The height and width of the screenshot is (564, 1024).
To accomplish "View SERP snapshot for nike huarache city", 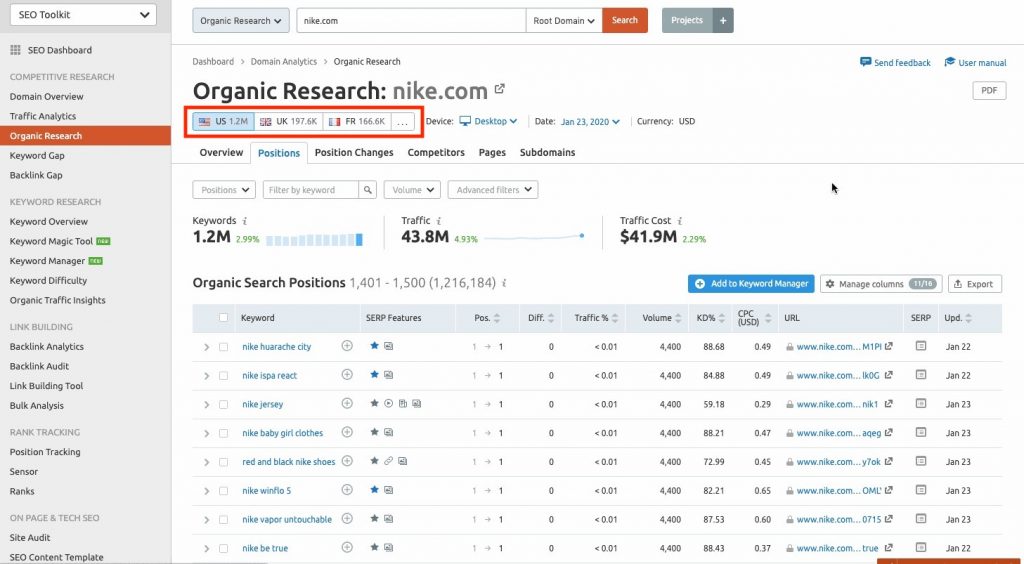I will [x=921, y=346].
